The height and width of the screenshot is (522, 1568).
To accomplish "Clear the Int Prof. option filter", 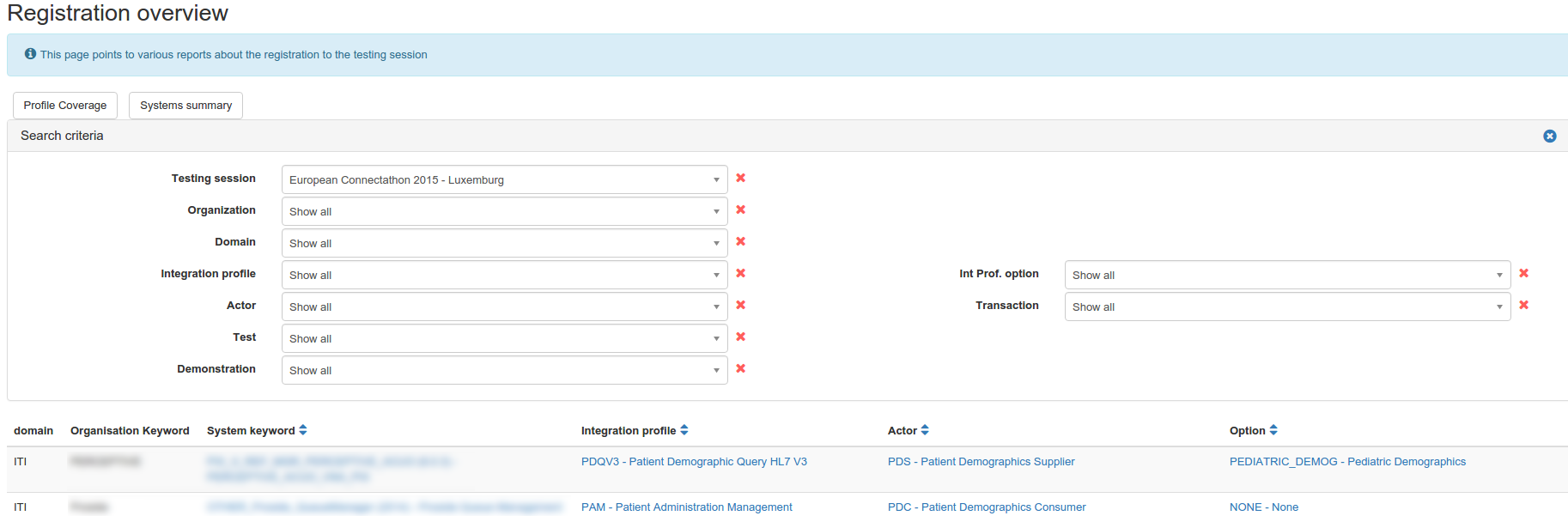I will [x=1523, y=274].
